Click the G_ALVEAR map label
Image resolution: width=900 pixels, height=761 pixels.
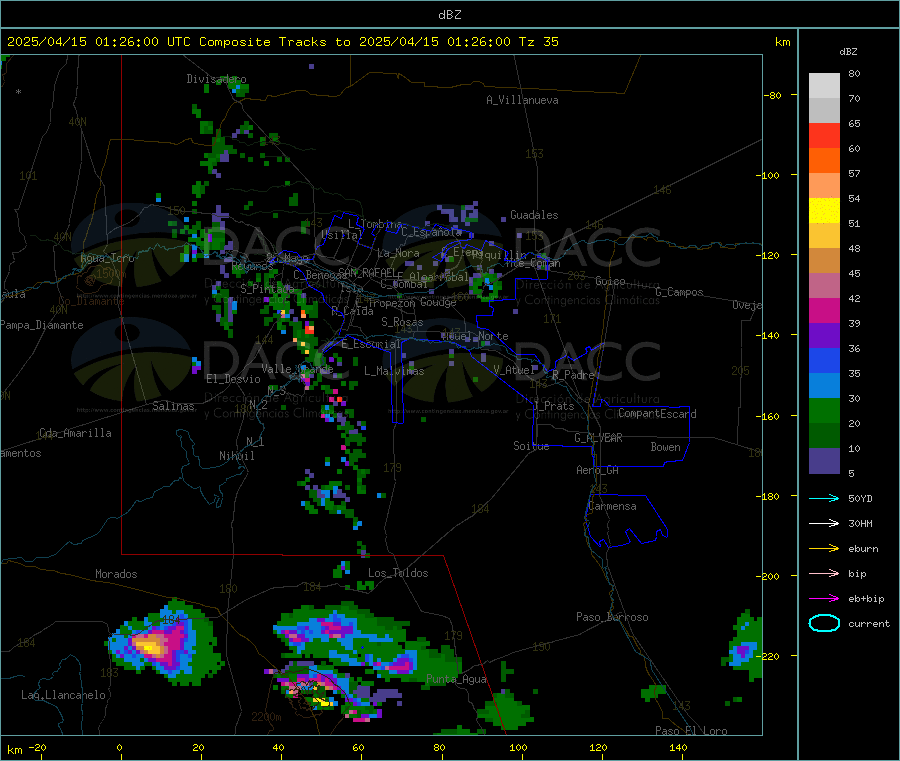598,438
